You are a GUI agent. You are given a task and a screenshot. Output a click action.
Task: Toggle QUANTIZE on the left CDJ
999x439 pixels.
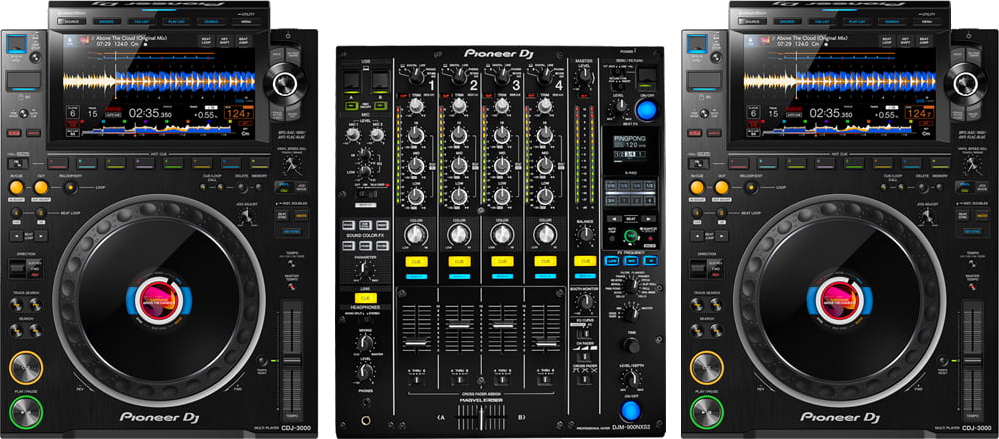[34, 133]
